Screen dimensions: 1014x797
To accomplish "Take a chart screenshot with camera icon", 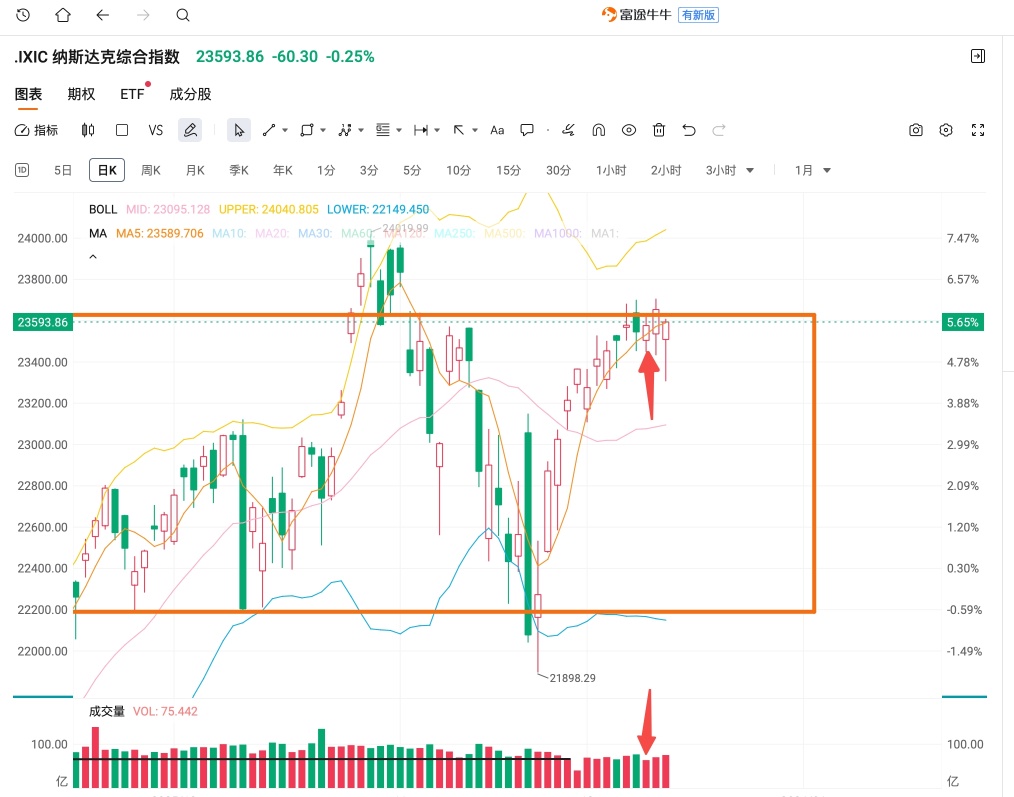I will pos(916,130).
